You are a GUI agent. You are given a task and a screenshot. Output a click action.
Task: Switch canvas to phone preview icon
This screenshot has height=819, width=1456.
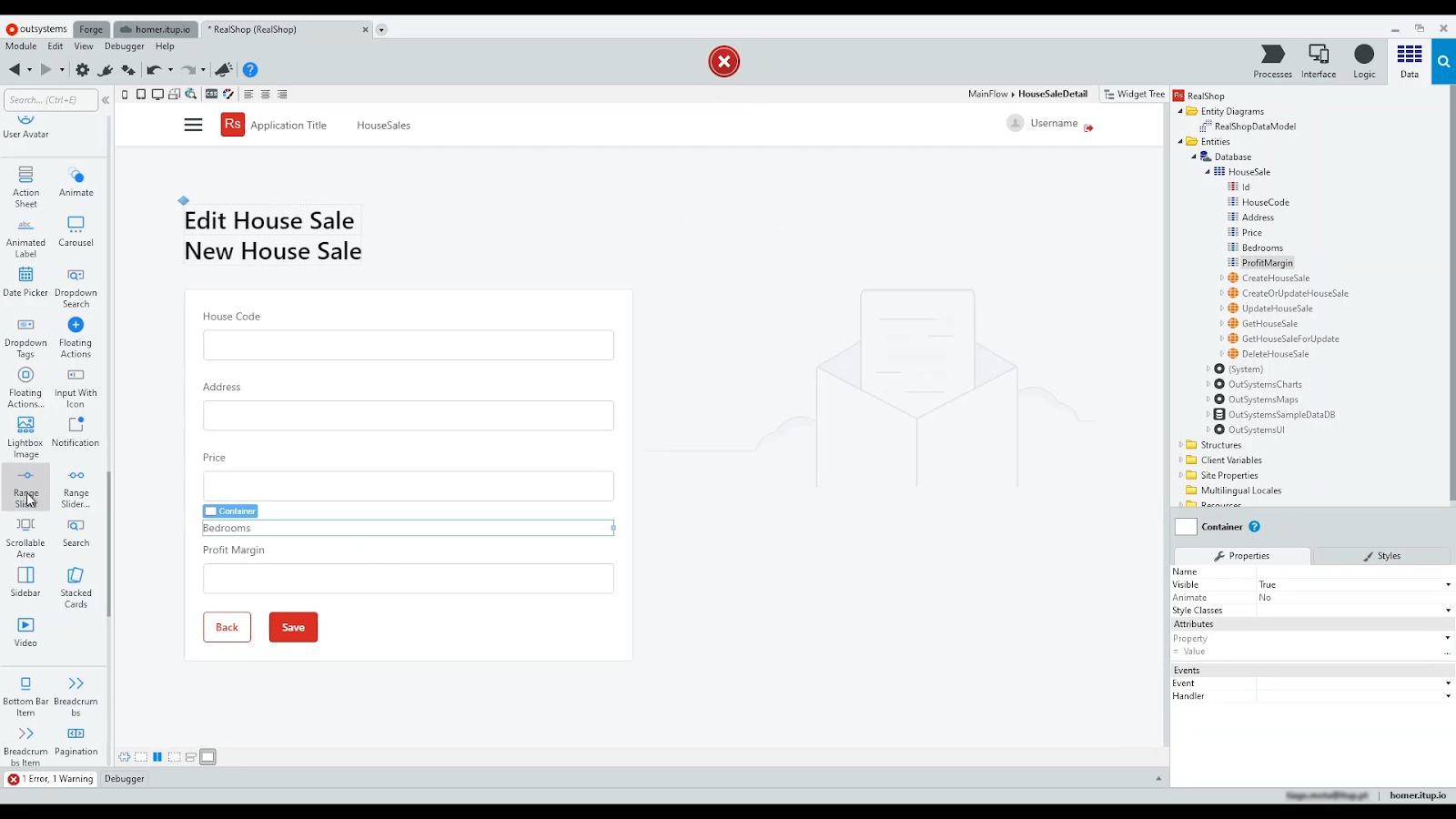tap(125, 95)
